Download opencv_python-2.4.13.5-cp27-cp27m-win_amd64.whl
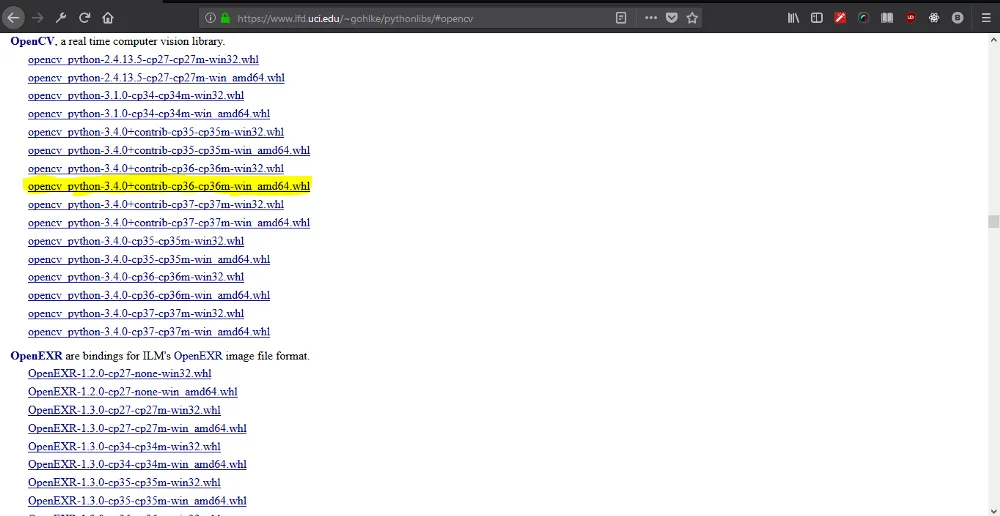The height and width of the screenshot is (516, 1000). click(x=156, y=78)
